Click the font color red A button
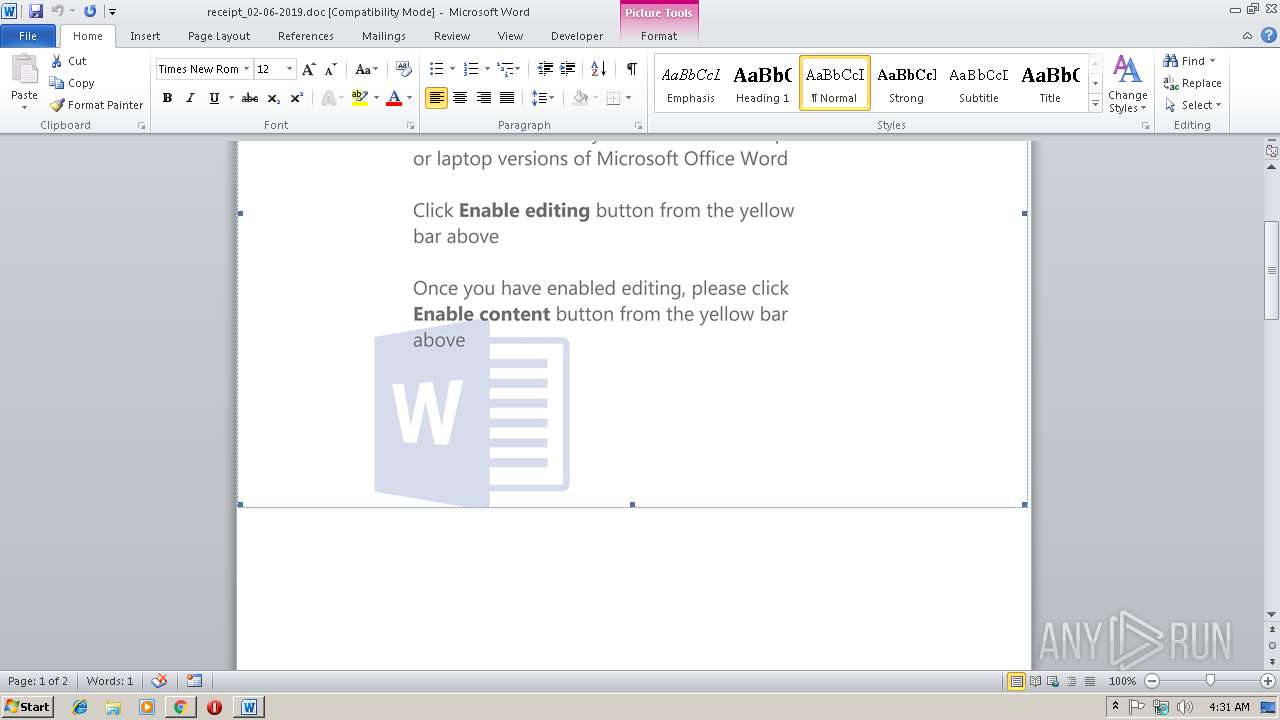 394,98
